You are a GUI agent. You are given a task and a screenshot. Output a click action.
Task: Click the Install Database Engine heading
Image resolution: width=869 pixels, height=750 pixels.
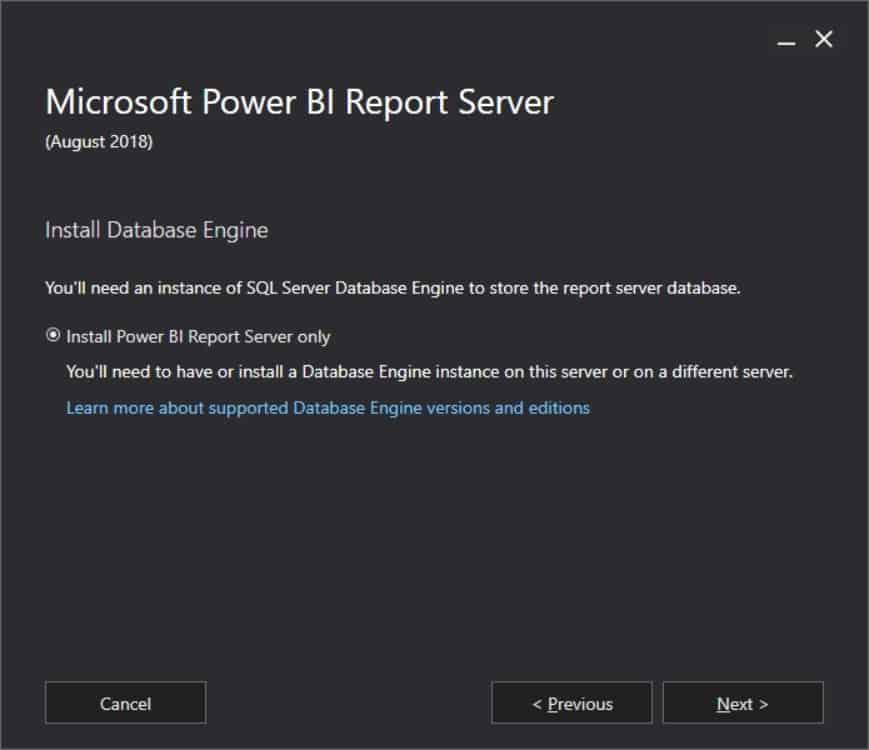156,230
